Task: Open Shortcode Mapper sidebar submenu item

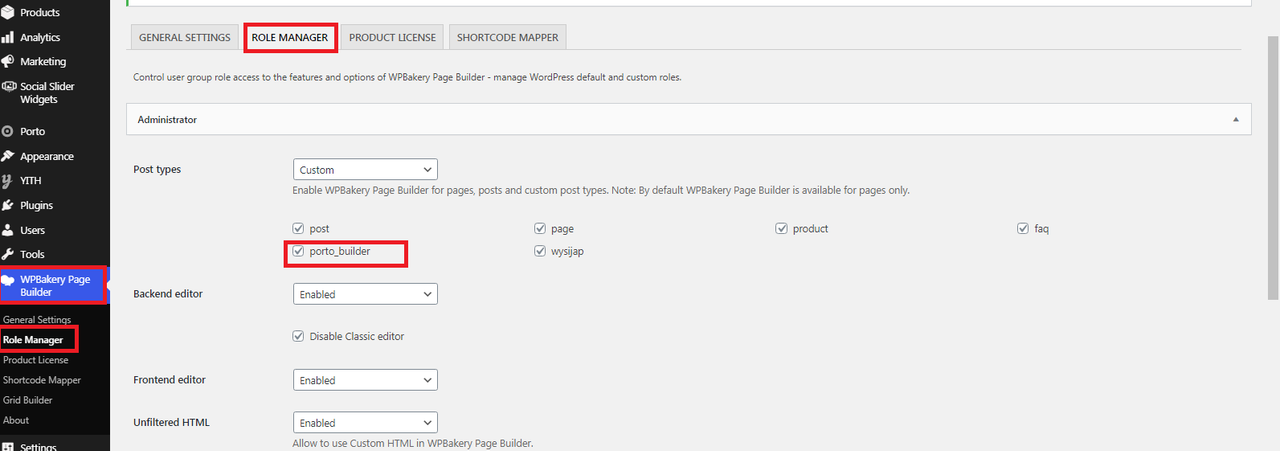Action: pyautogui.click(x=42, y=380)
